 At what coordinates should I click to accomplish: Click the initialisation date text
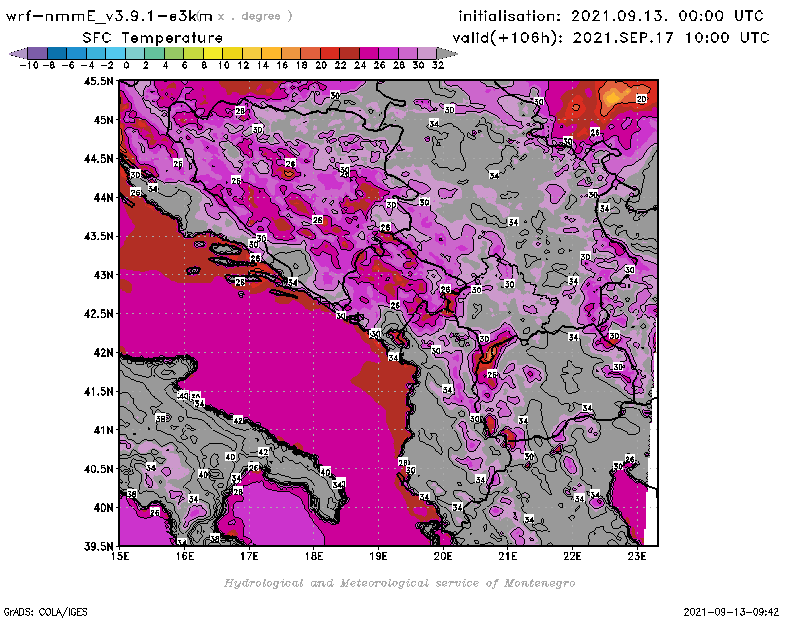click(610, 16)
